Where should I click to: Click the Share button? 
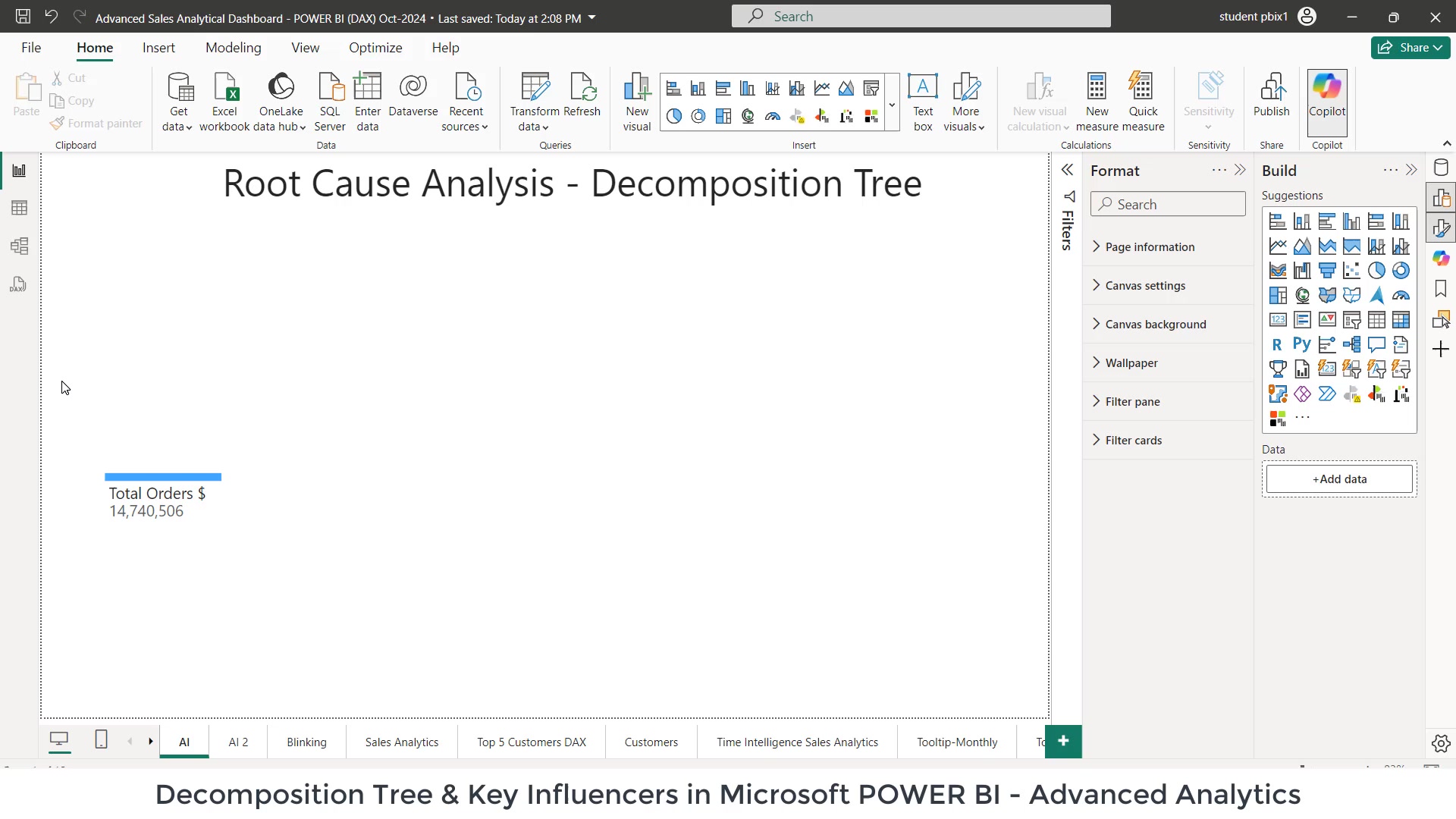[x=1410, y=47]
